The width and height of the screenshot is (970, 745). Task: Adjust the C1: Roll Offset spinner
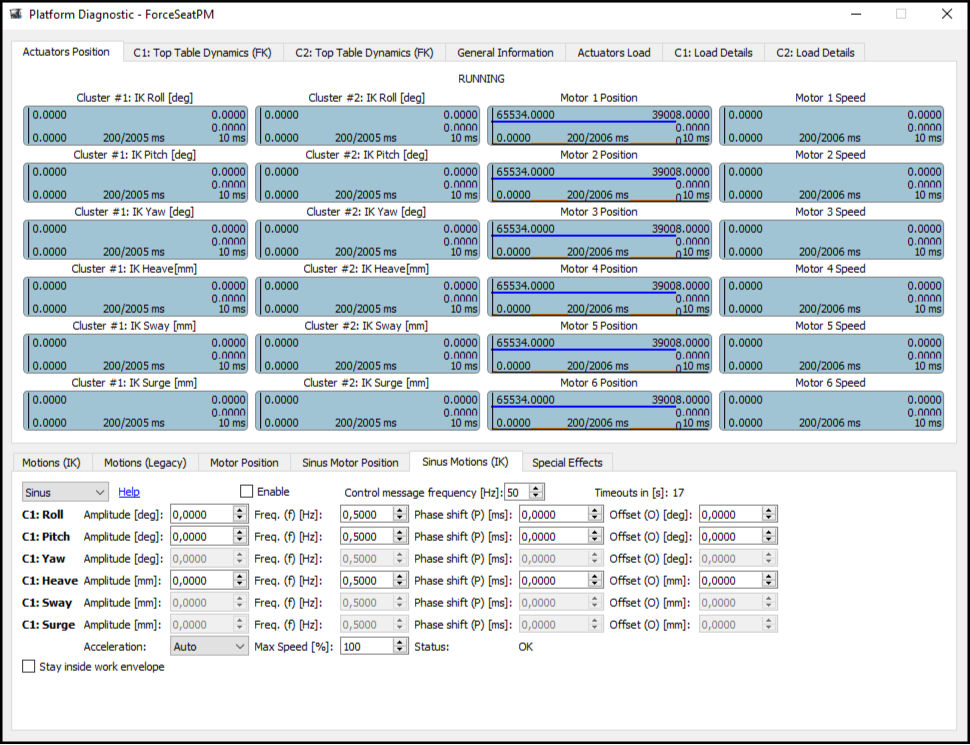coord(770,514)
